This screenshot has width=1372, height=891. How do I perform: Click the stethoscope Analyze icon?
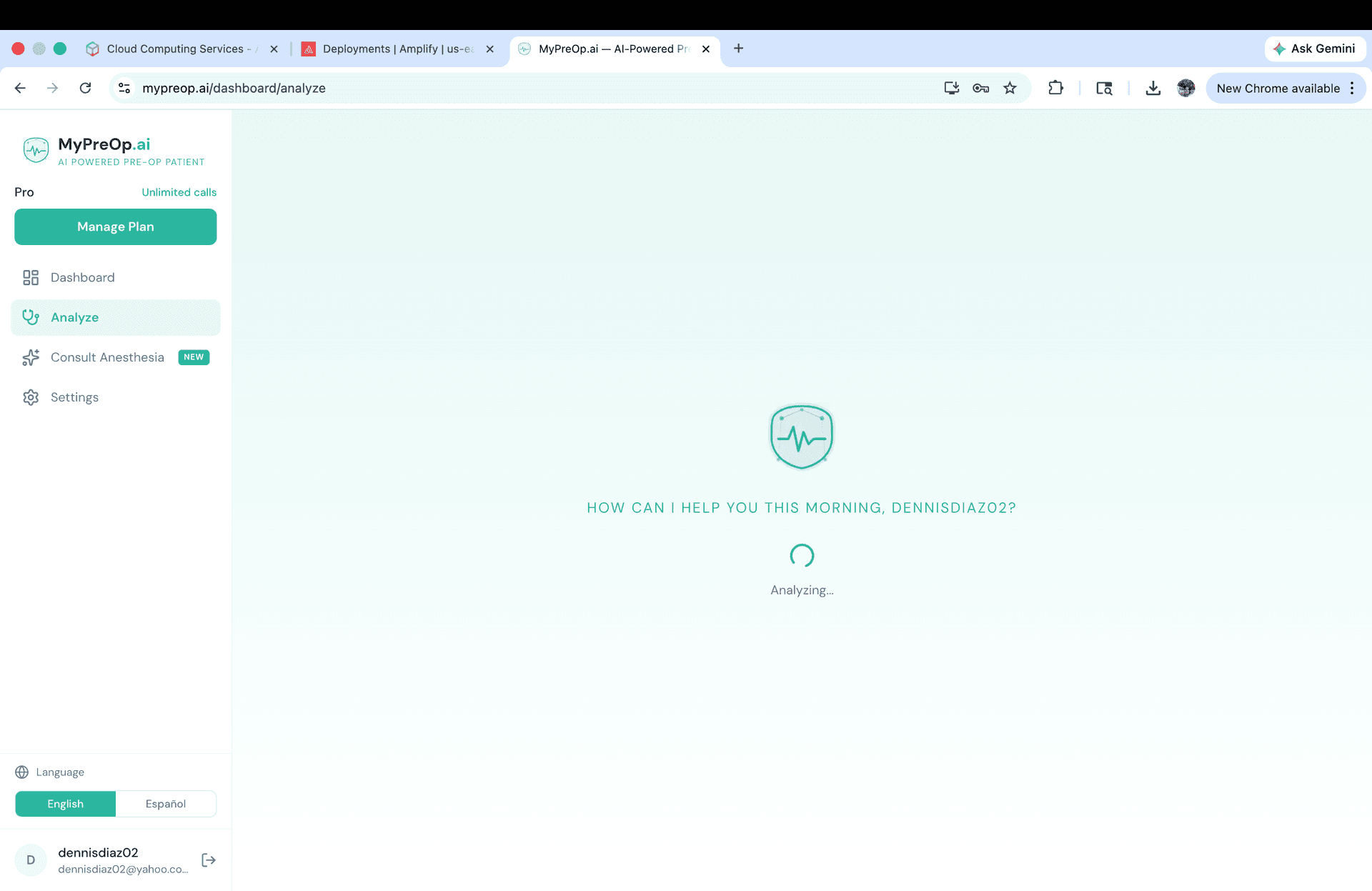pyautogui.click(x=31, y=317)
